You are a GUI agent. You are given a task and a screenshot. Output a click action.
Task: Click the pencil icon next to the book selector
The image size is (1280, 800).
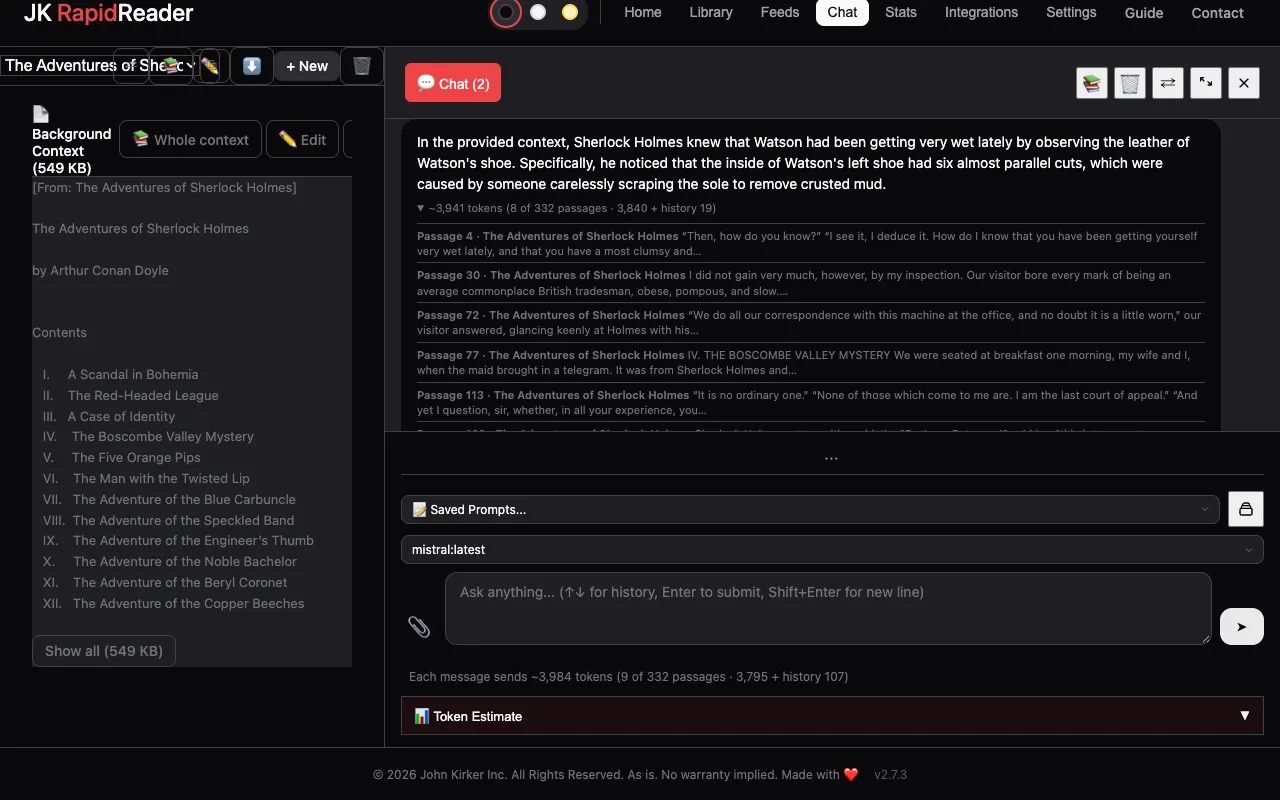pyautogui.click(x=209, y=66)
